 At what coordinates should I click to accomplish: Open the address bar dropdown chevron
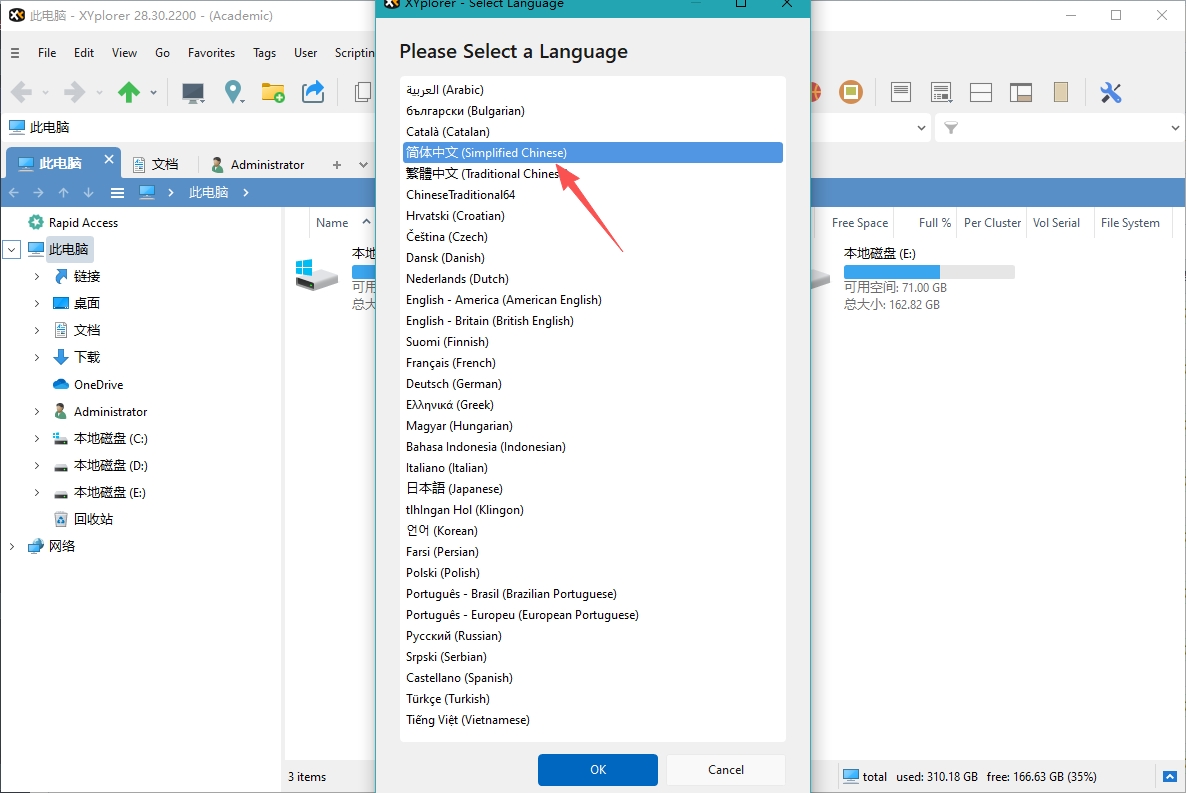pos(921,128)
